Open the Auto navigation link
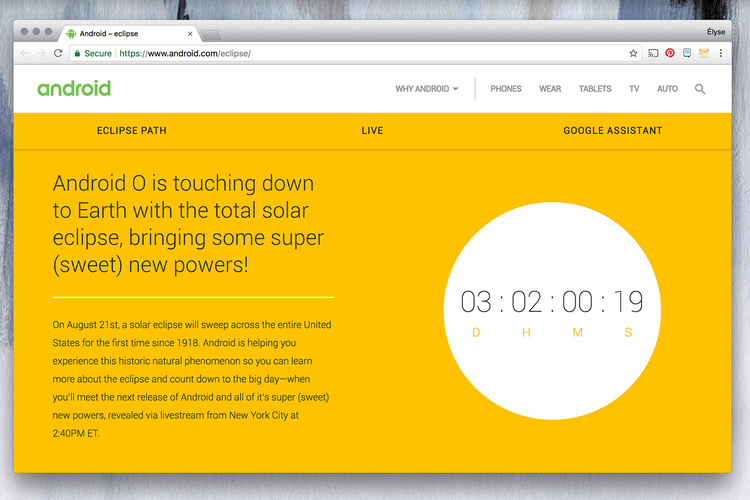750x500 pixels. point(667,89)
